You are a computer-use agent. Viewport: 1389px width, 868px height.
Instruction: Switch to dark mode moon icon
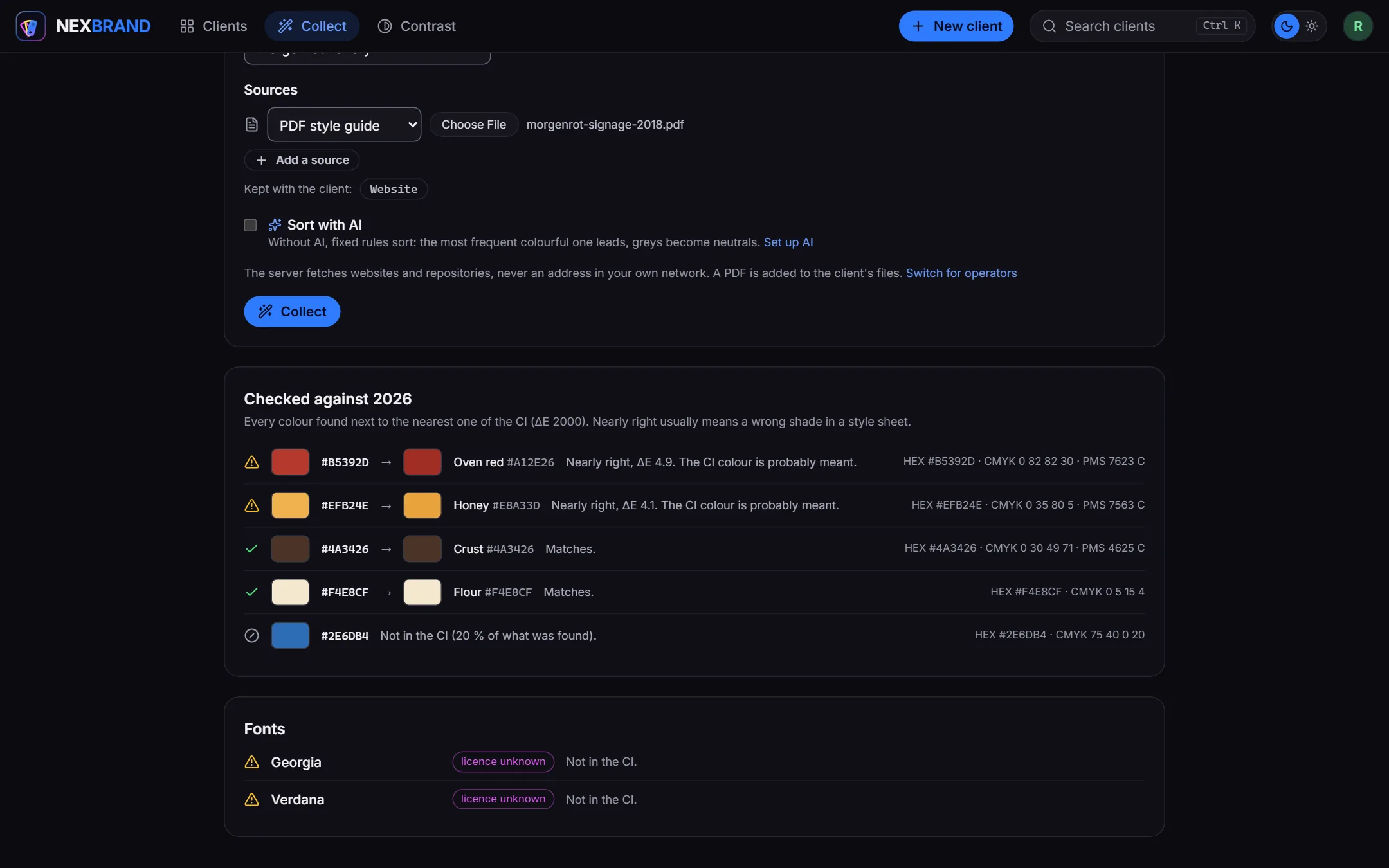click(x=1286, y=26)
